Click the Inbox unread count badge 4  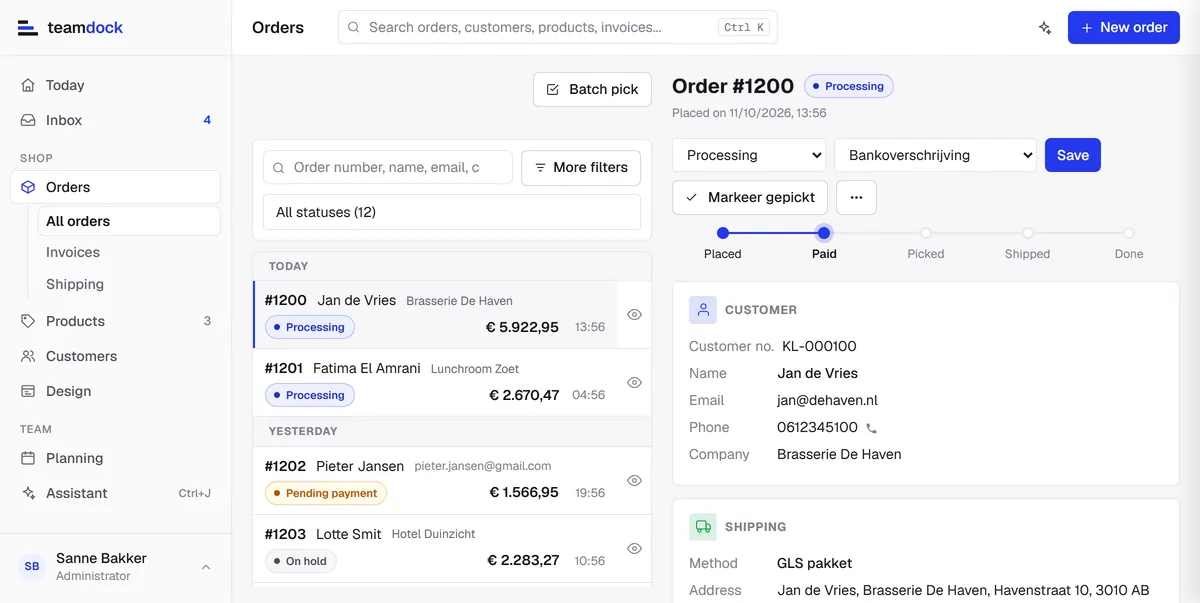[207, 120]
